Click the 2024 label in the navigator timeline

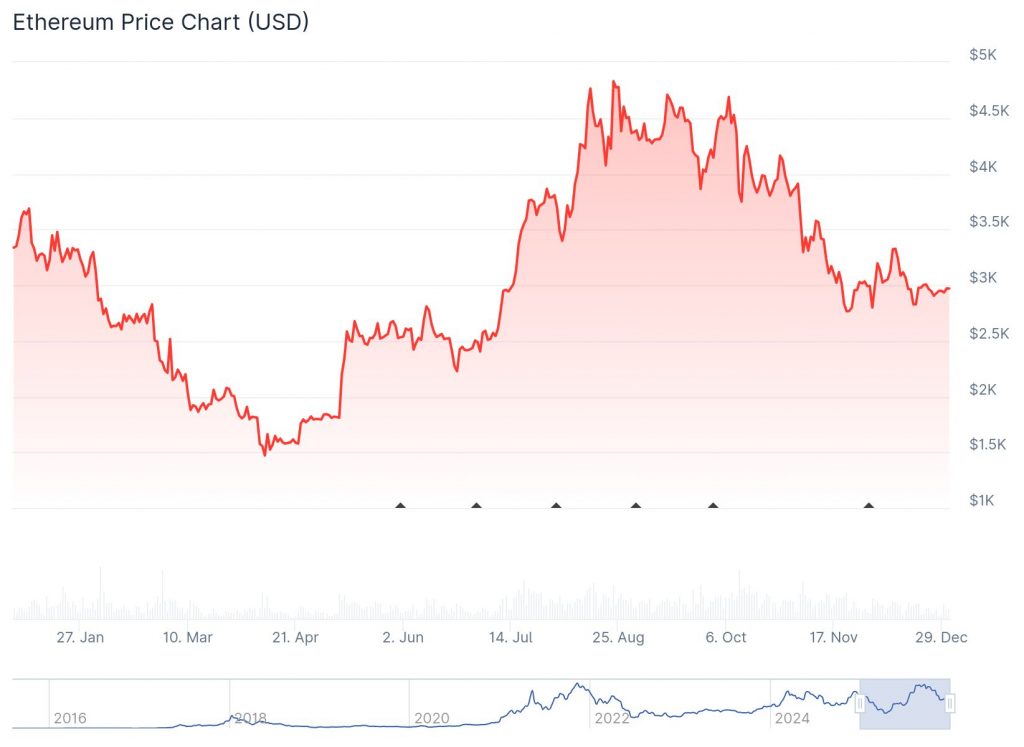click(791, 718)
